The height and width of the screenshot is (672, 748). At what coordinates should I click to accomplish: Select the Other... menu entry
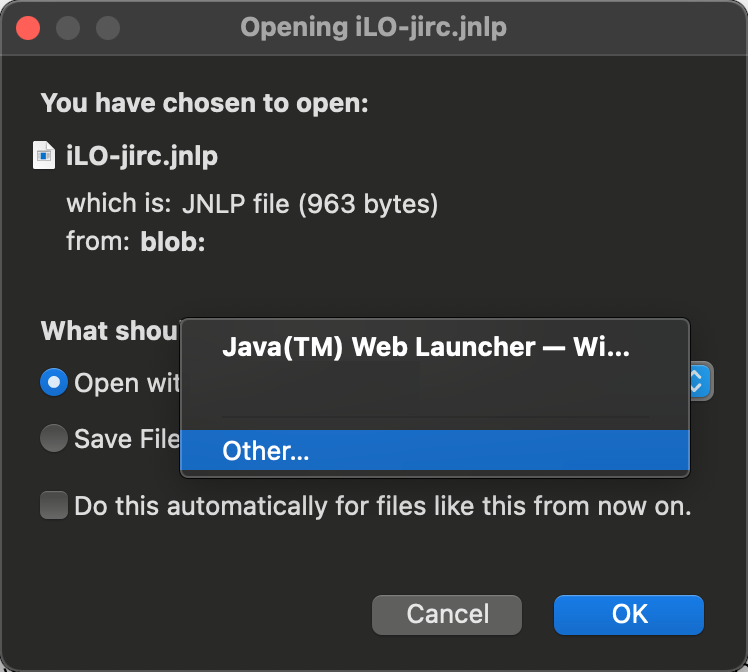click(x=435, y=450)
